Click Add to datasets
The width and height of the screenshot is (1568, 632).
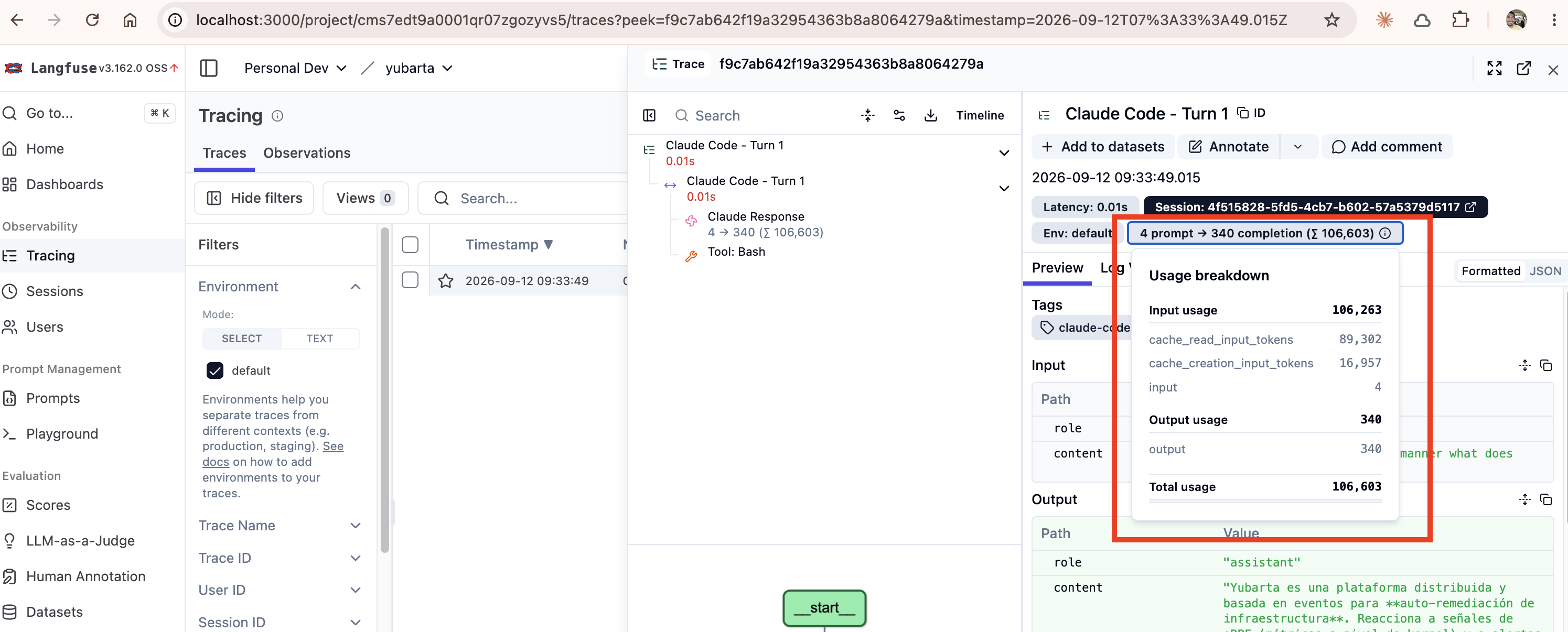point(1102,147)
